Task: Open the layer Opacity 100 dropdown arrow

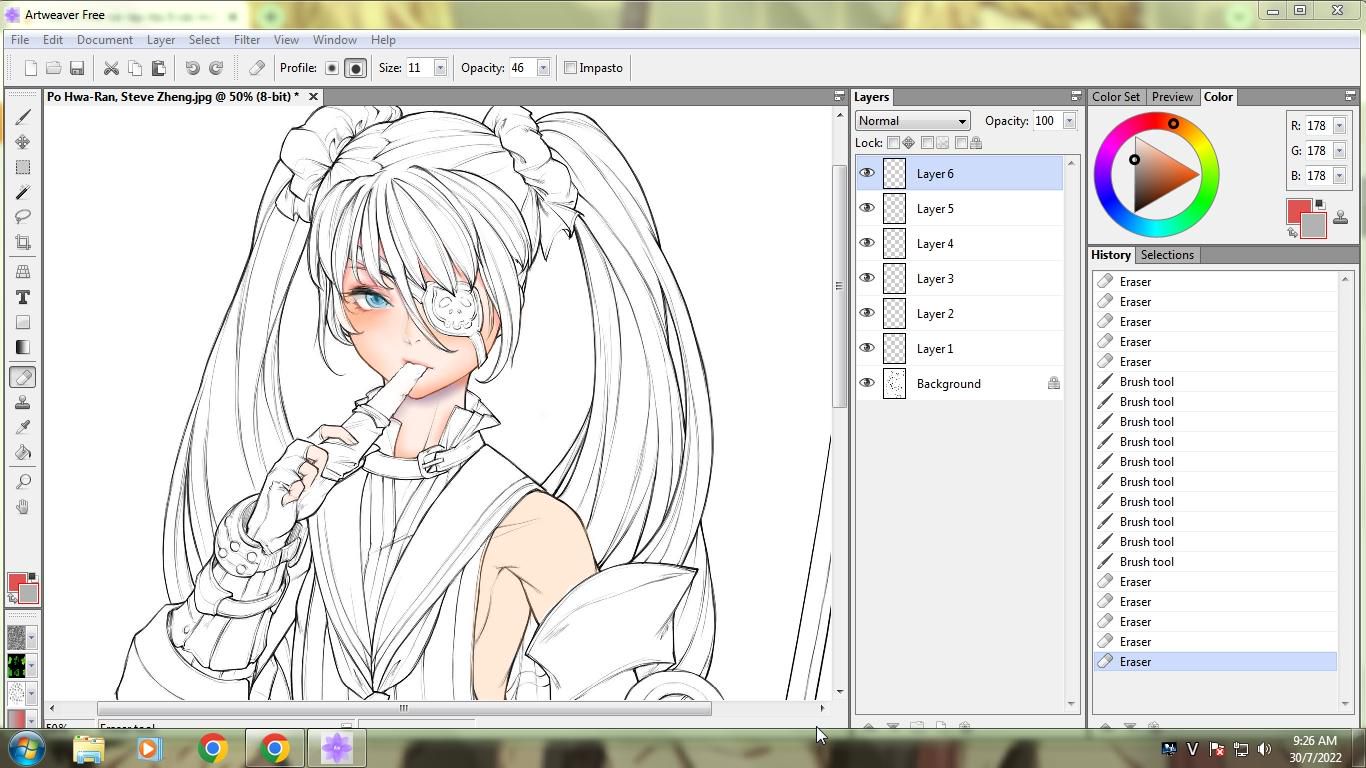Action: click(1069, 121)
